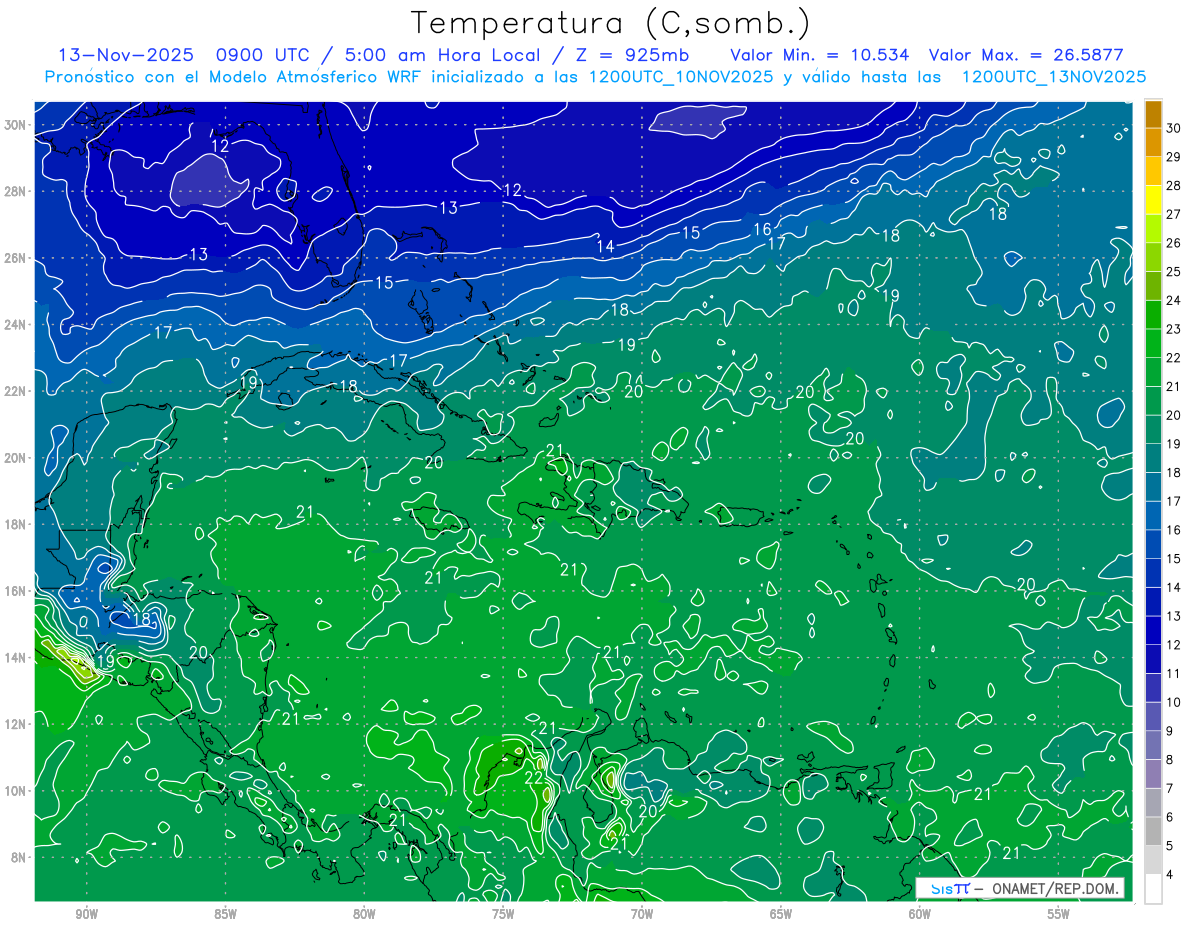Click the 22N latitude axis label
This screenshot has height=927, width=1200.
point(16,391)
